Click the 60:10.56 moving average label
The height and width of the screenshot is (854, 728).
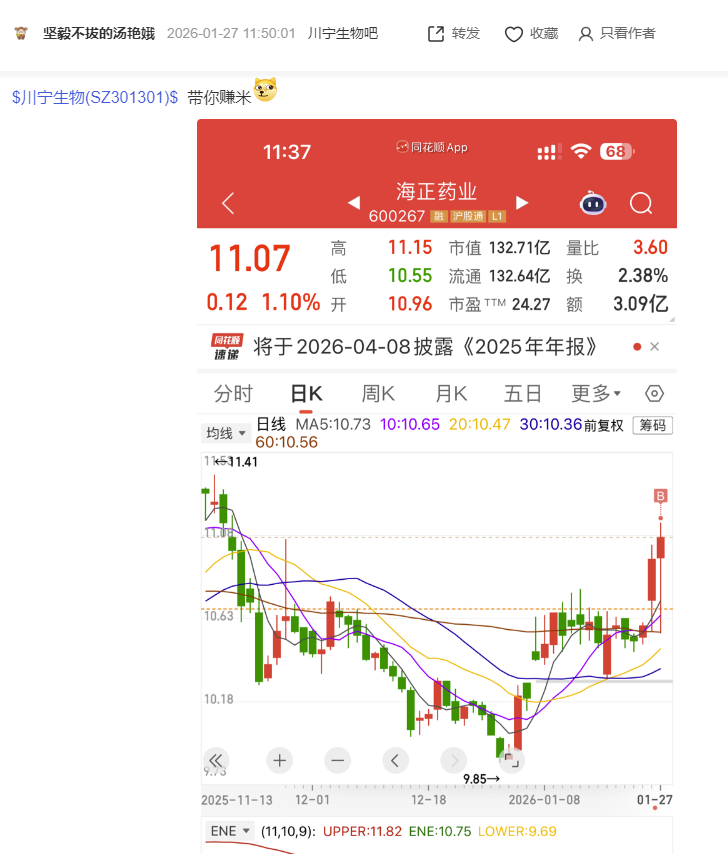(x=286, y=442)
